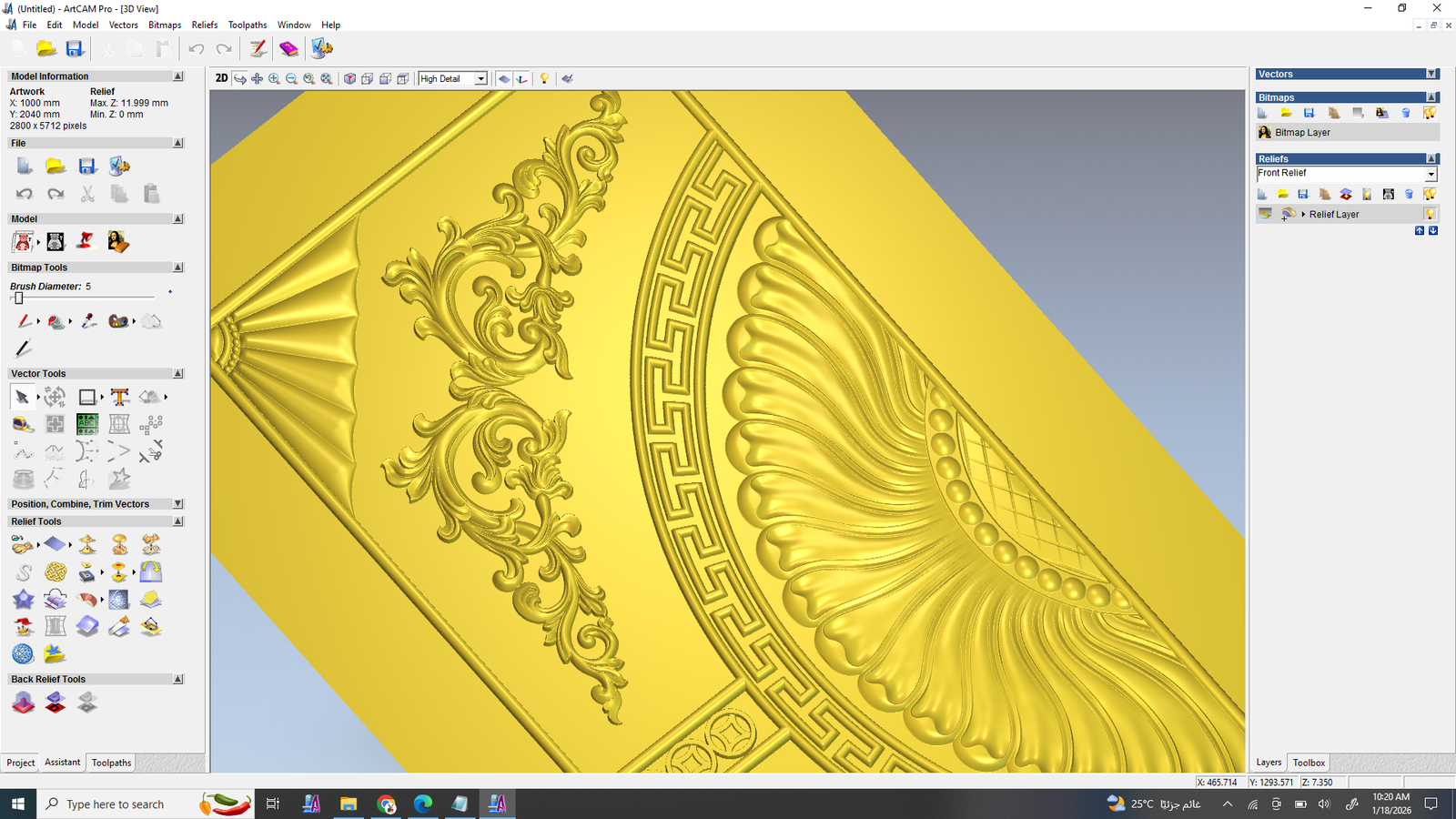Viewport: 1456px width, 819px height.
Task: Open the High Detail dropdown
Action: 480,79
